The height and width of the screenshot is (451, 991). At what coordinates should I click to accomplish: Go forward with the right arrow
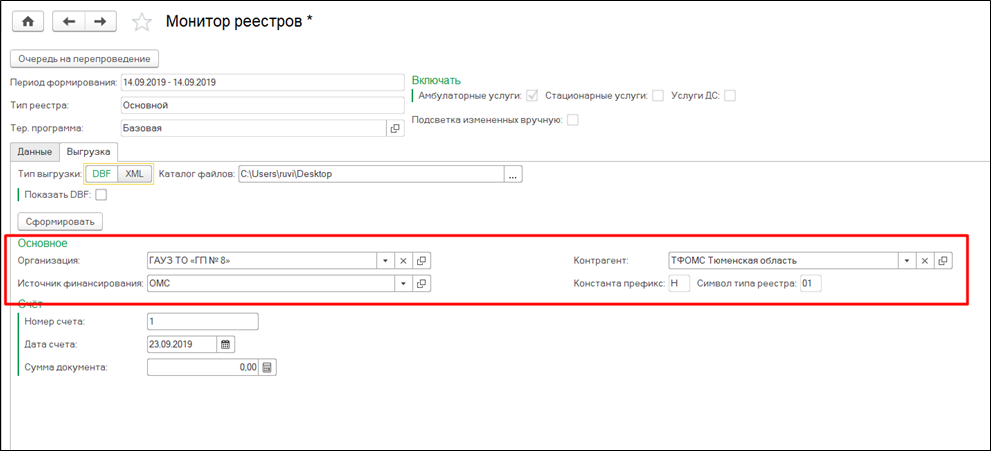[x=100, y=21]
